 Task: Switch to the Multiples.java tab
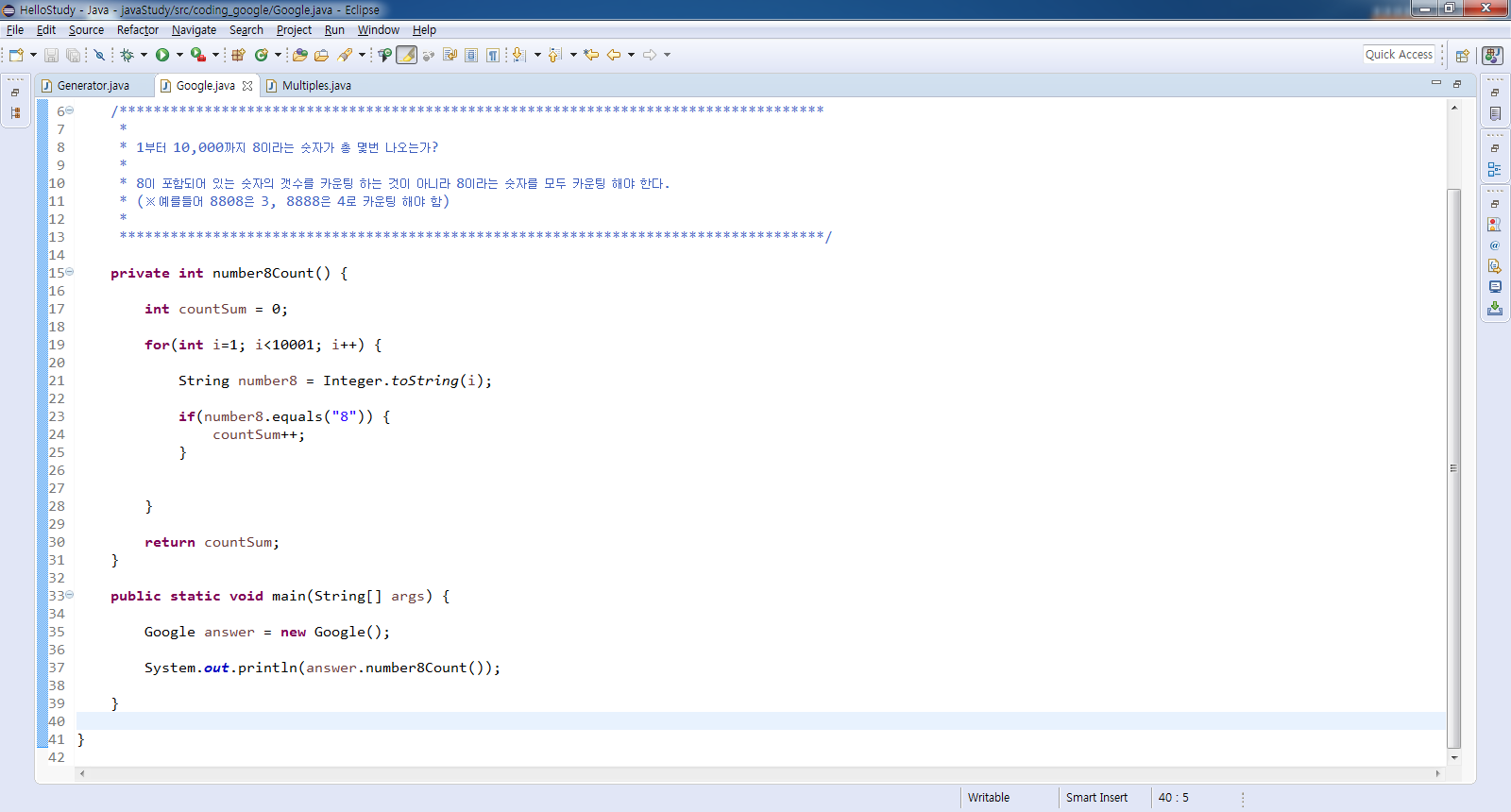pyautogui.click(x=316, y=86)
